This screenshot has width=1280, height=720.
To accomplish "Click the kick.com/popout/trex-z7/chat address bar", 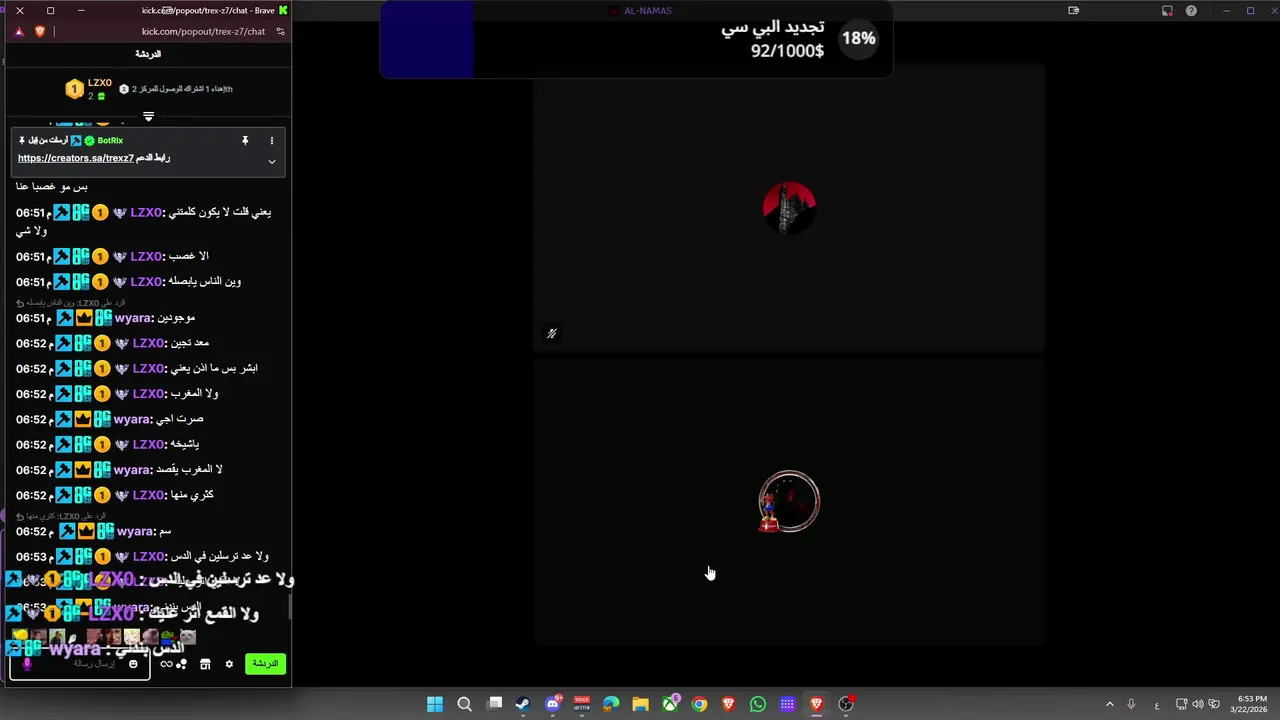I will pos(203,31).
